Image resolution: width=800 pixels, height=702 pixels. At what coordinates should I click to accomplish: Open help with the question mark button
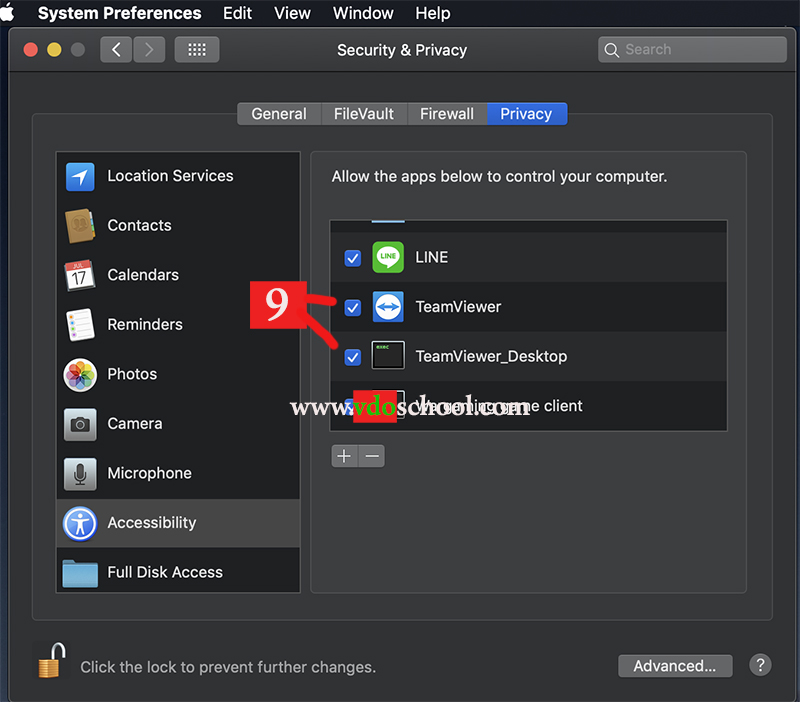[x=760, y=665]
